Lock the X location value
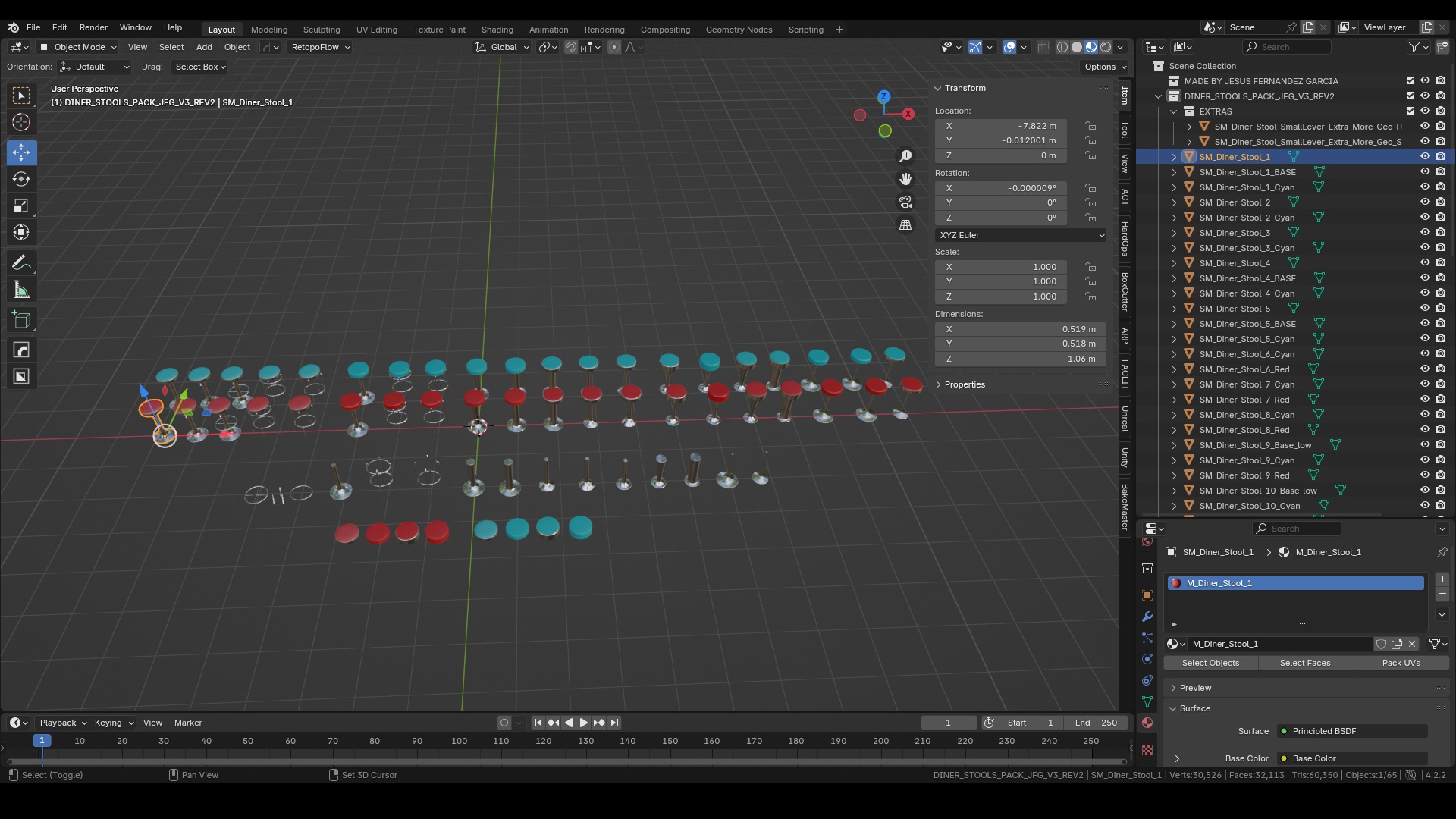Image resolution: width=1456 pixels, height=819 pixels. point(1090,126)
